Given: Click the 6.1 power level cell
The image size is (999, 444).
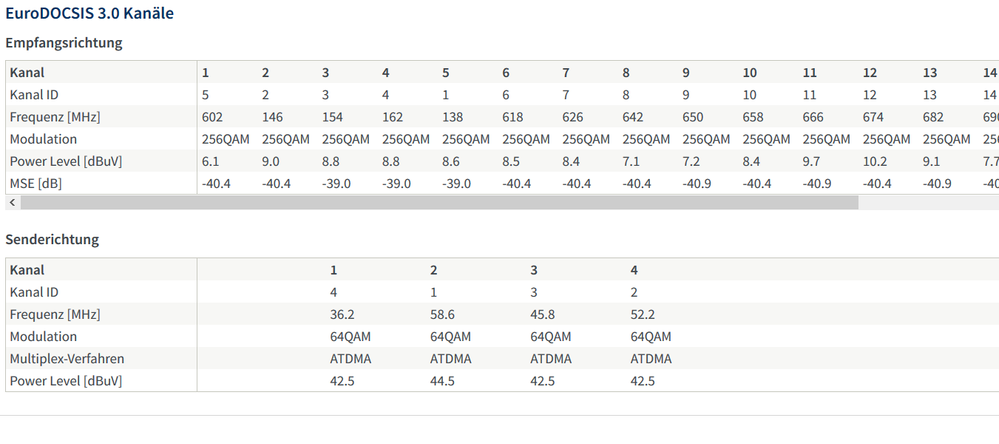Looking at the screenshot, I should tap(210, 161).
